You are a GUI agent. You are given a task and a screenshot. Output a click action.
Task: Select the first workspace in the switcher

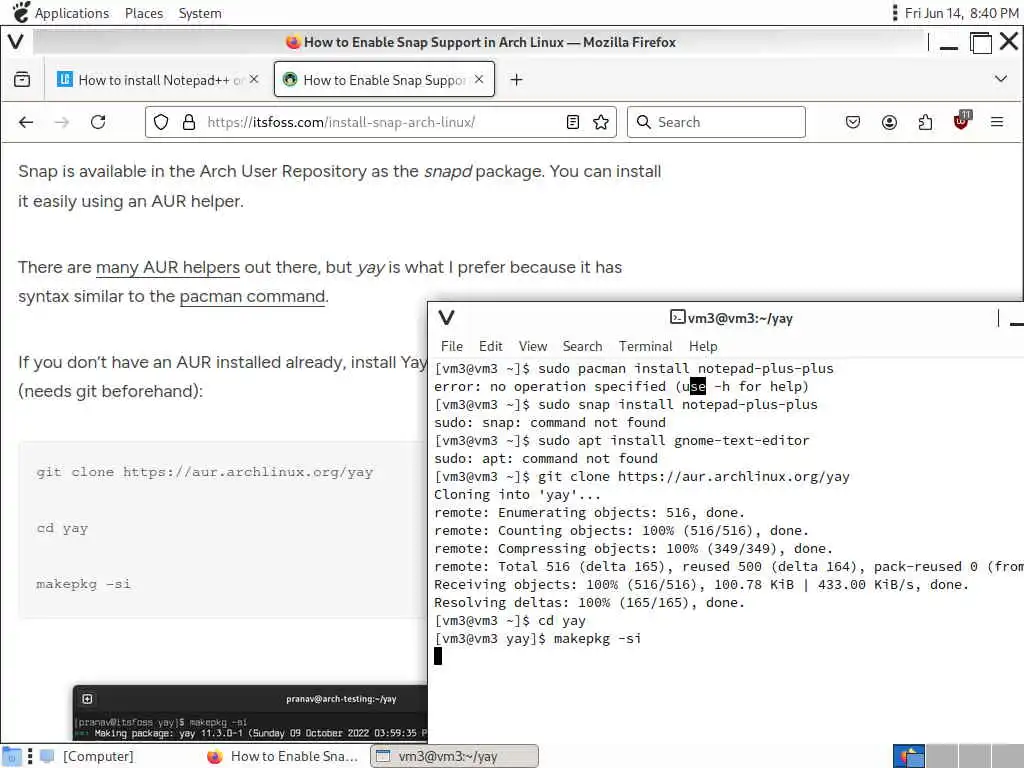coord(908,756)
